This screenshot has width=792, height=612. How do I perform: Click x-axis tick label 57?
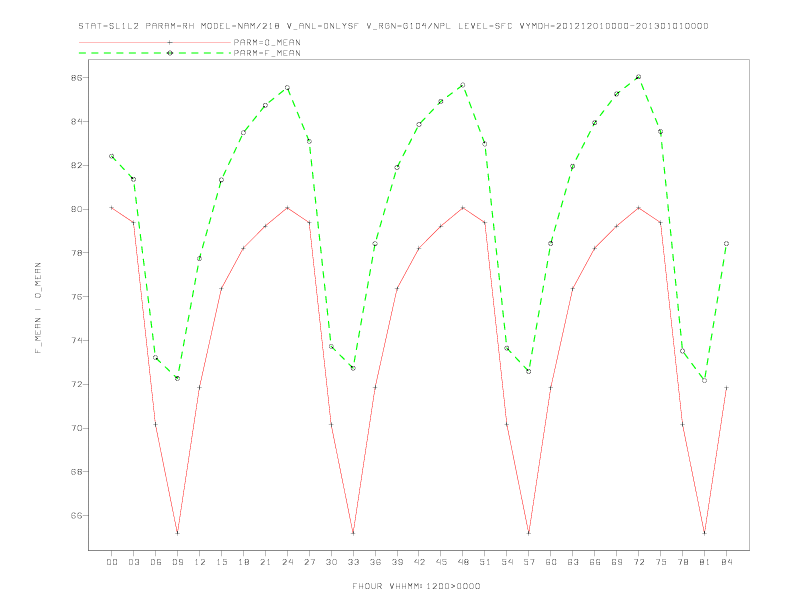click(x=529, y=562)
